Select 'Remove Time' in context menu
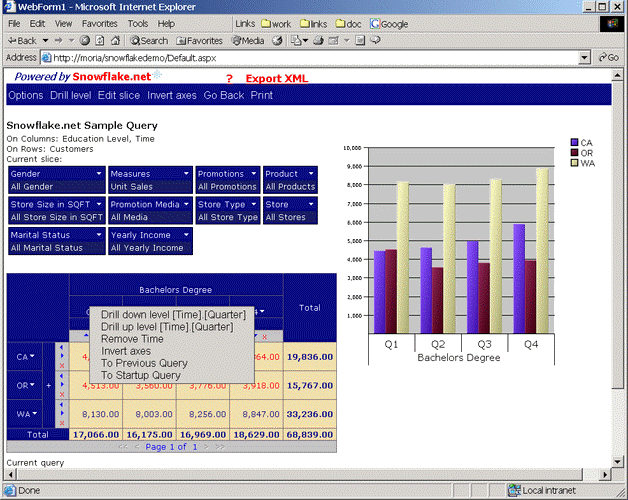The height and width of the screenshot is (500, 628). (132, 339)
